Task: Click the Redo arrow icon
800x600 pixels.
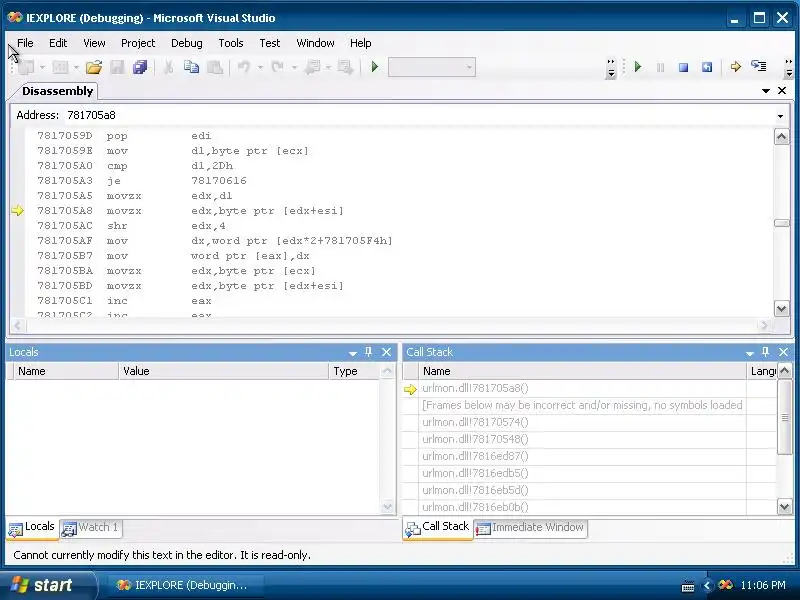Action: click(x=278, y=67)
